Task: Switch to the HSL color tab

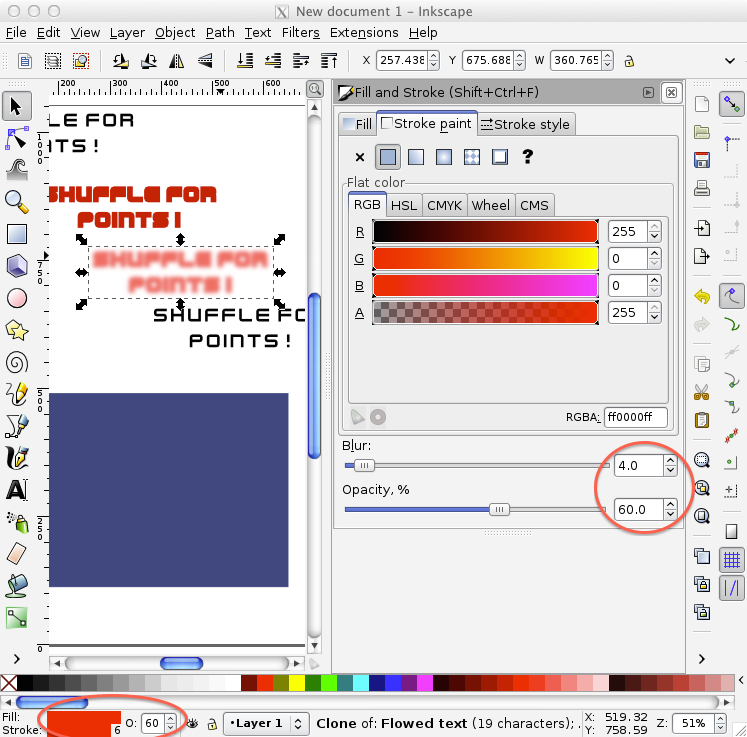Action: [x=404, y=205]
